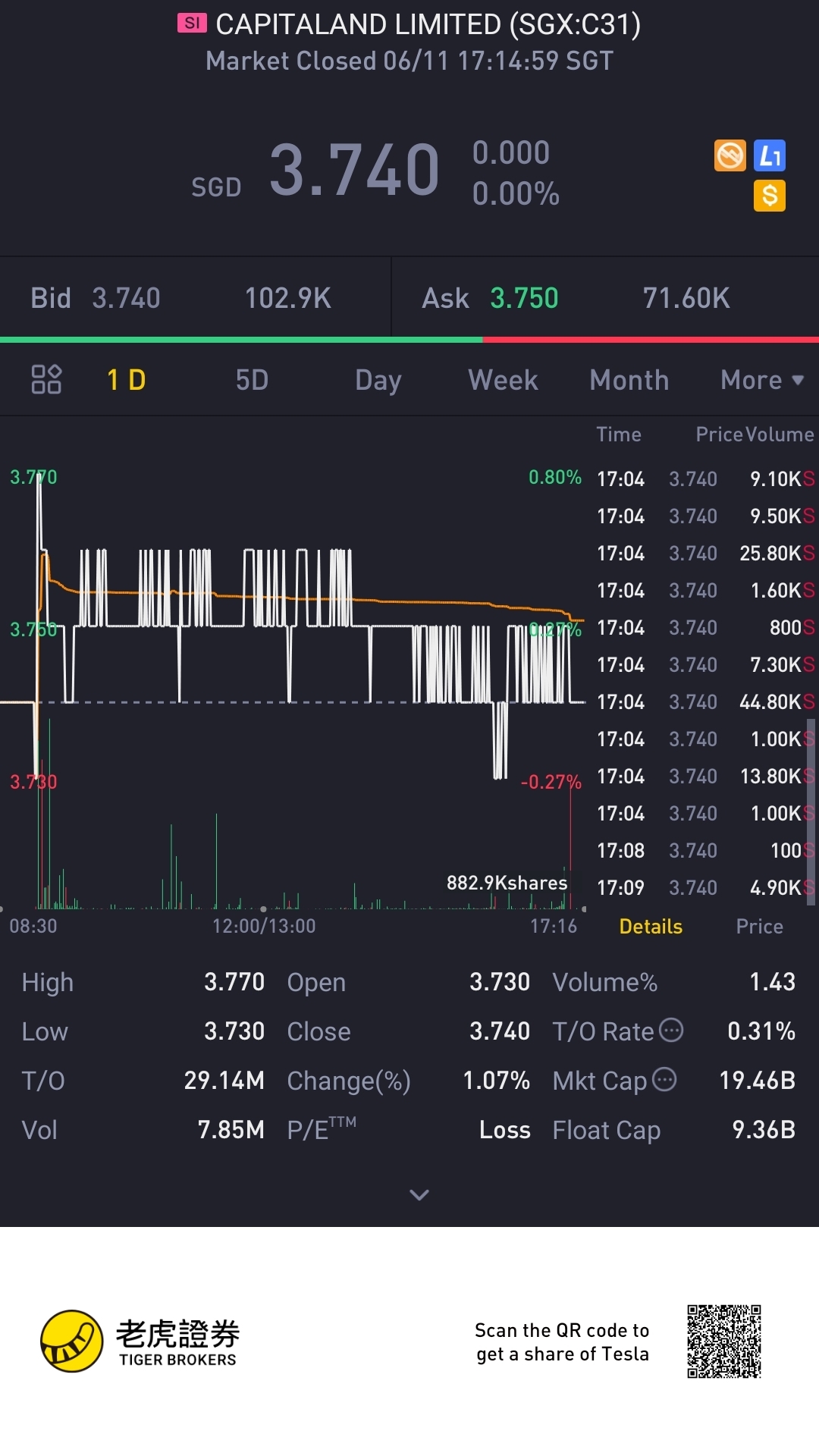Tap the Mkt Cap value 19.46B

[758, 1081]
